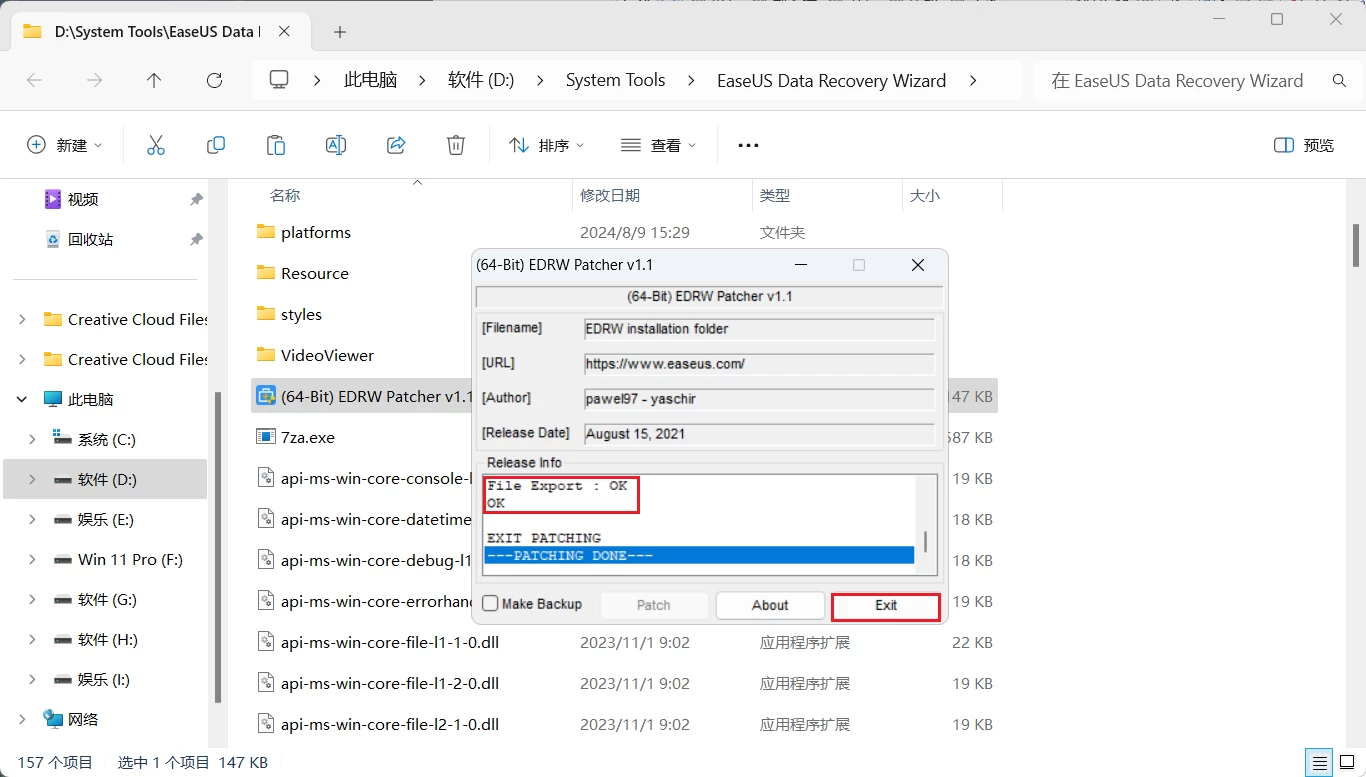Click the patcher URL field
1366x777 pixels.
(759, 364)
